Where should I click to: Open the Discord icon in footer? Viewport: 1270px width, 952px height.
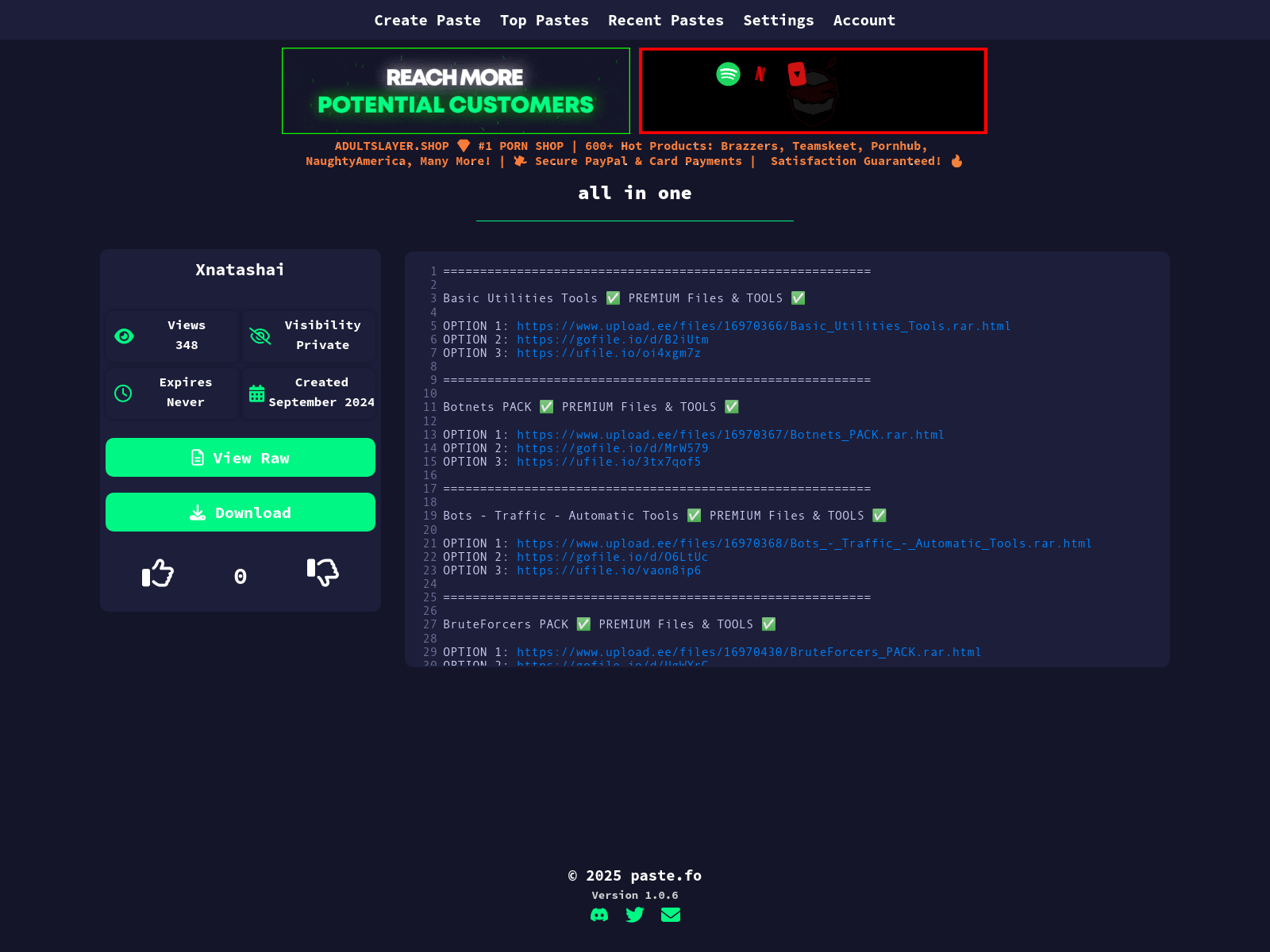point(599,915)
